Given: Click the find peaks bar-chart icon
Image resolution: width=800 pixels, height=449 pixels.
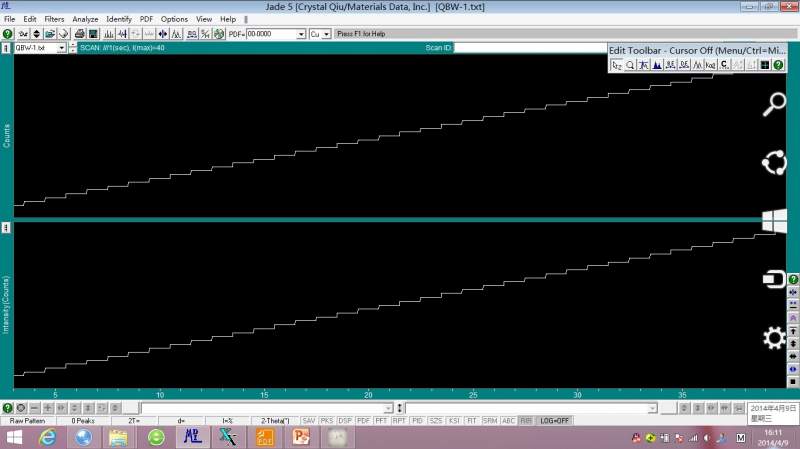Looking at the screenshot, I should coord(109,34).
